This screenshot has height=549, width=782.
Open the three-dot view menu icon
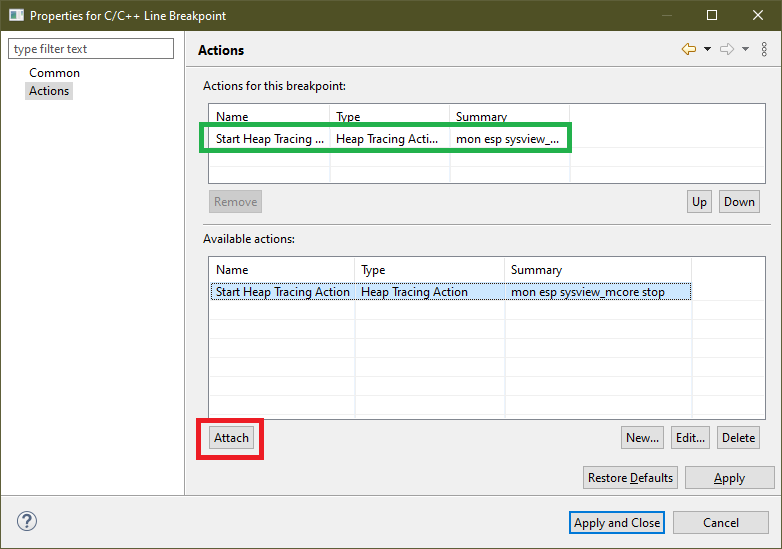(x=765, y=49)
